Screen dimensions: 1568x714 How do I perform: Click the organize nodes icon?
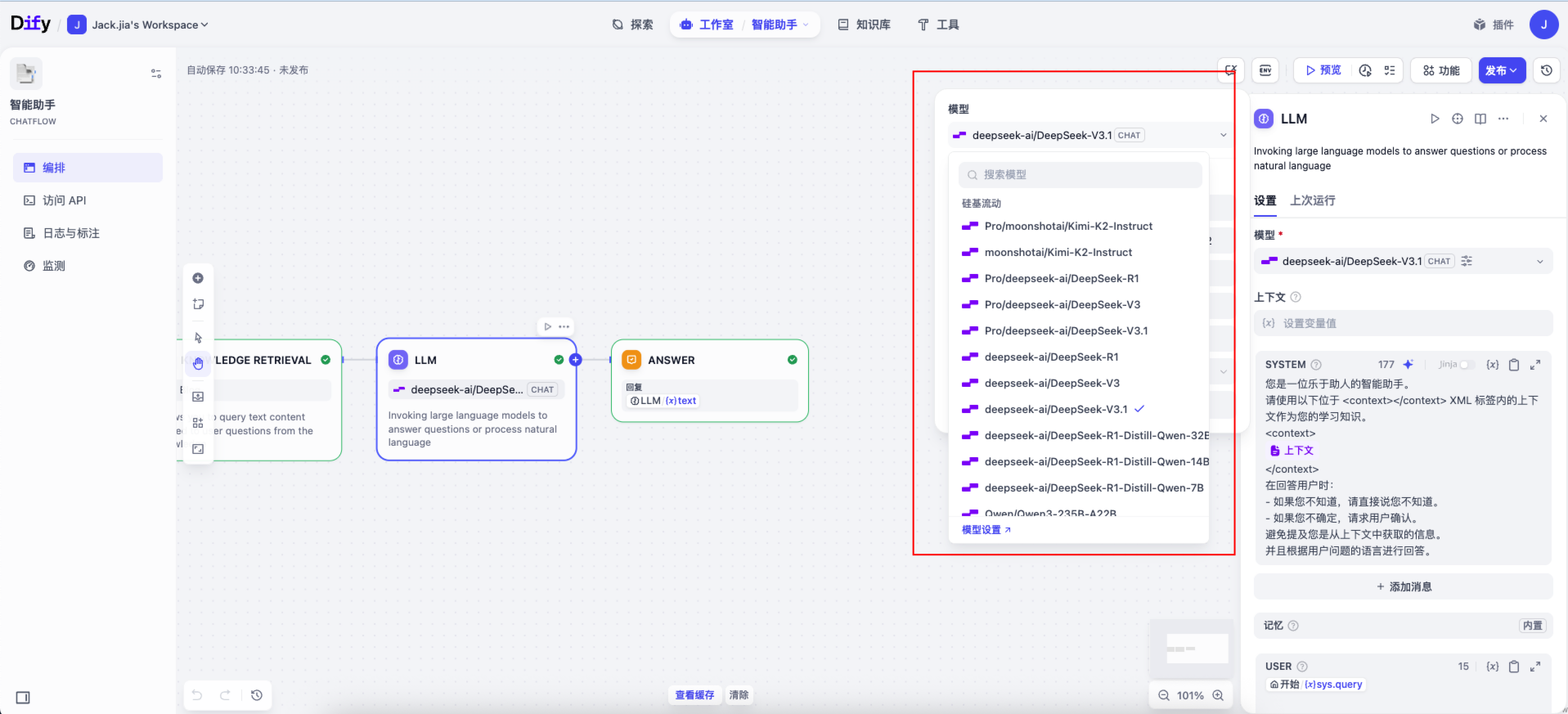(x=198, y=423)
